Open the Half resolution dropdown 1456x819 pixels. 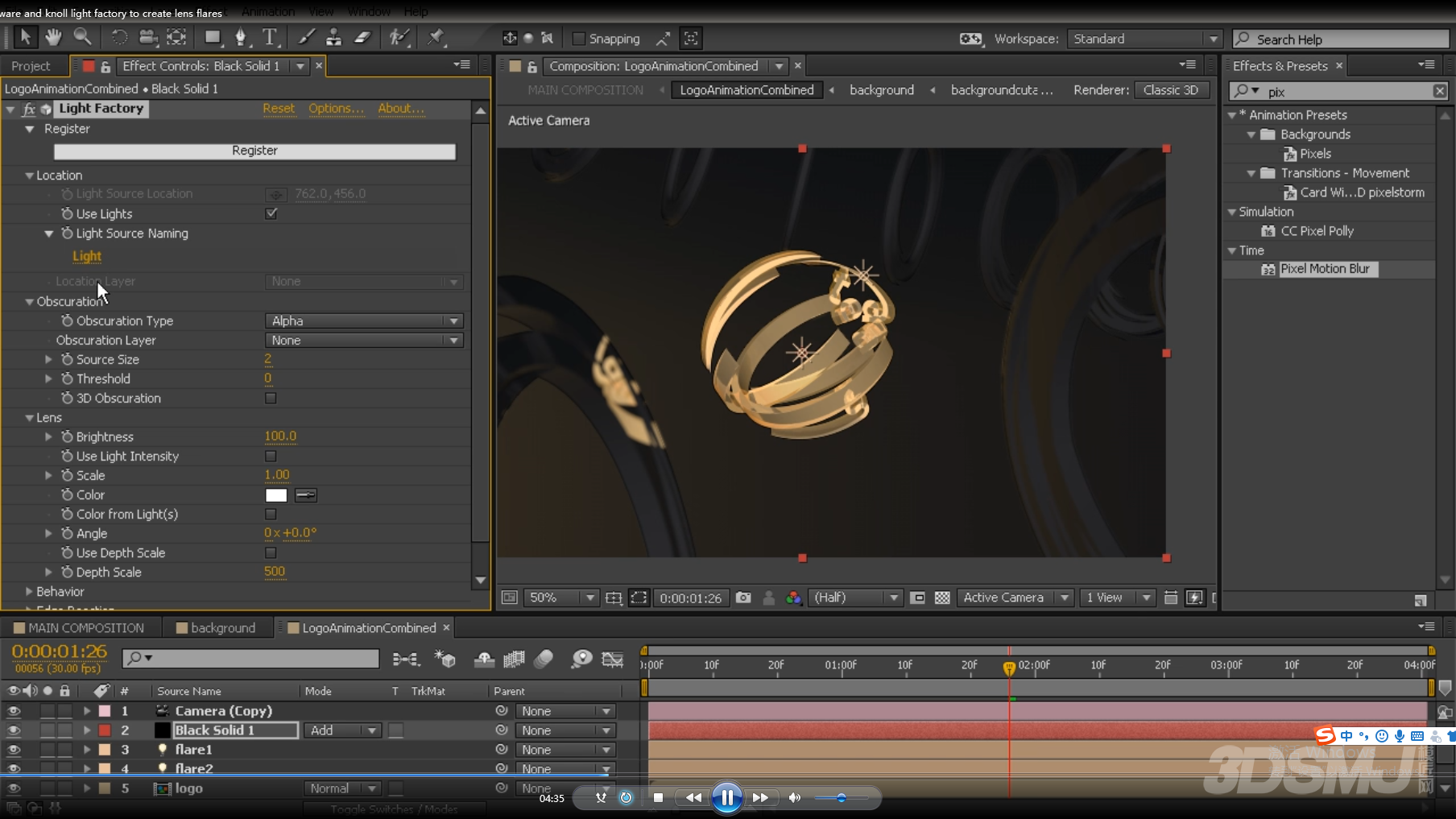tap(854, 598)
